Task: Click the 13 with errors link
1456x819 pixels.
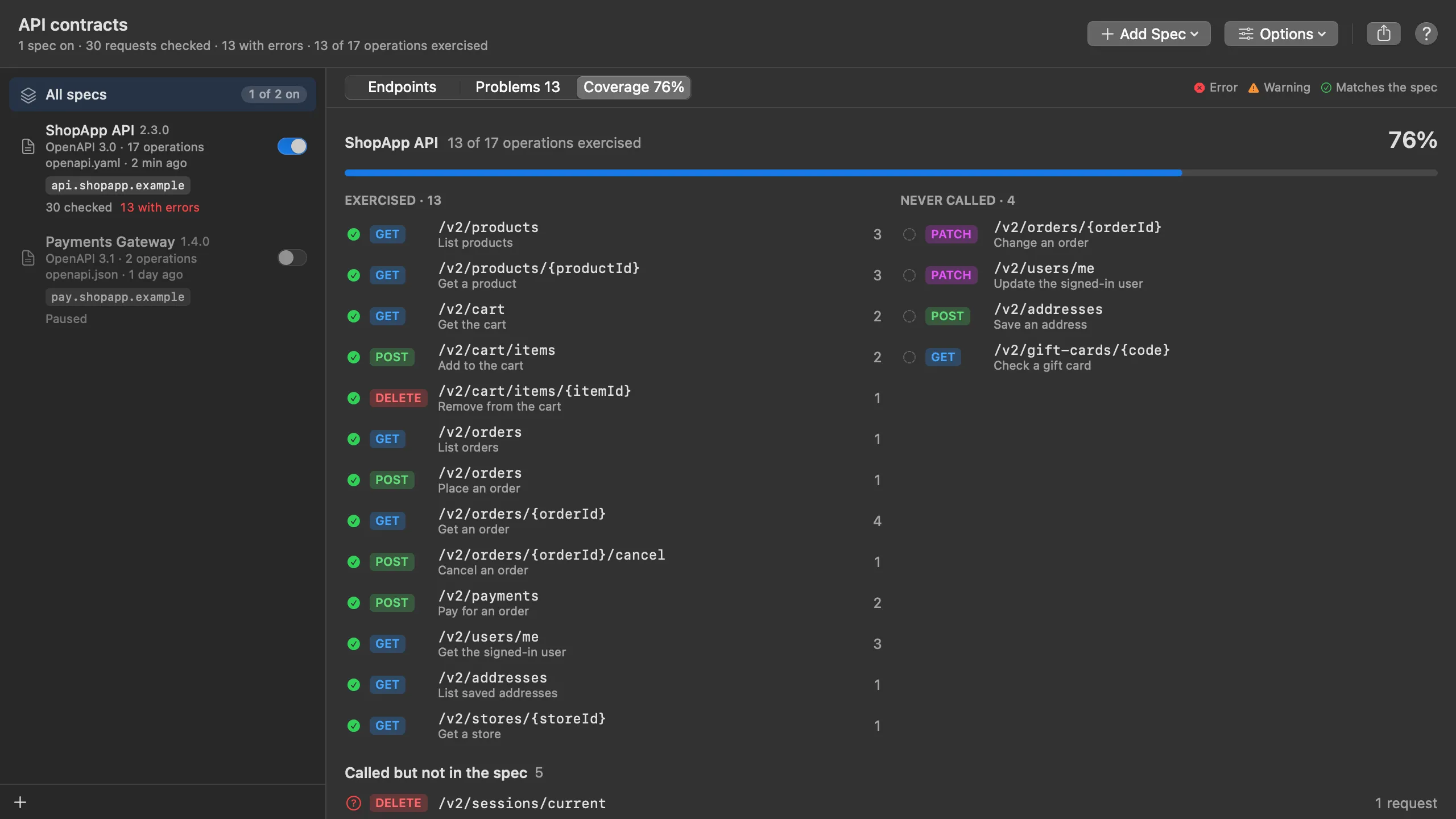Action: 160,208
